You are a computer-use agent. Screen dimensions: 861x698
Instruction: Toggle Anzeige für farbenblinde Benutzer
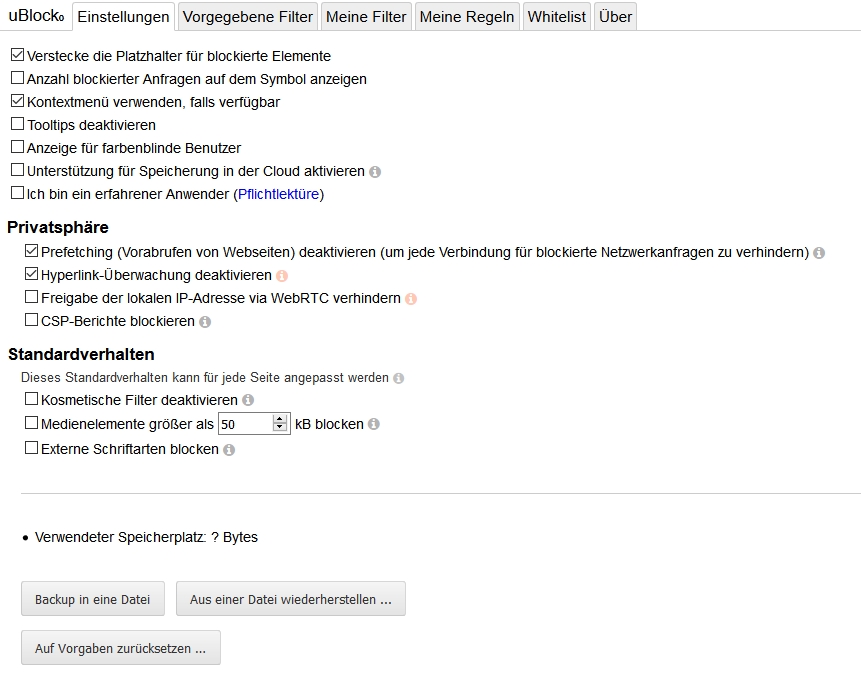pos(17,148)
